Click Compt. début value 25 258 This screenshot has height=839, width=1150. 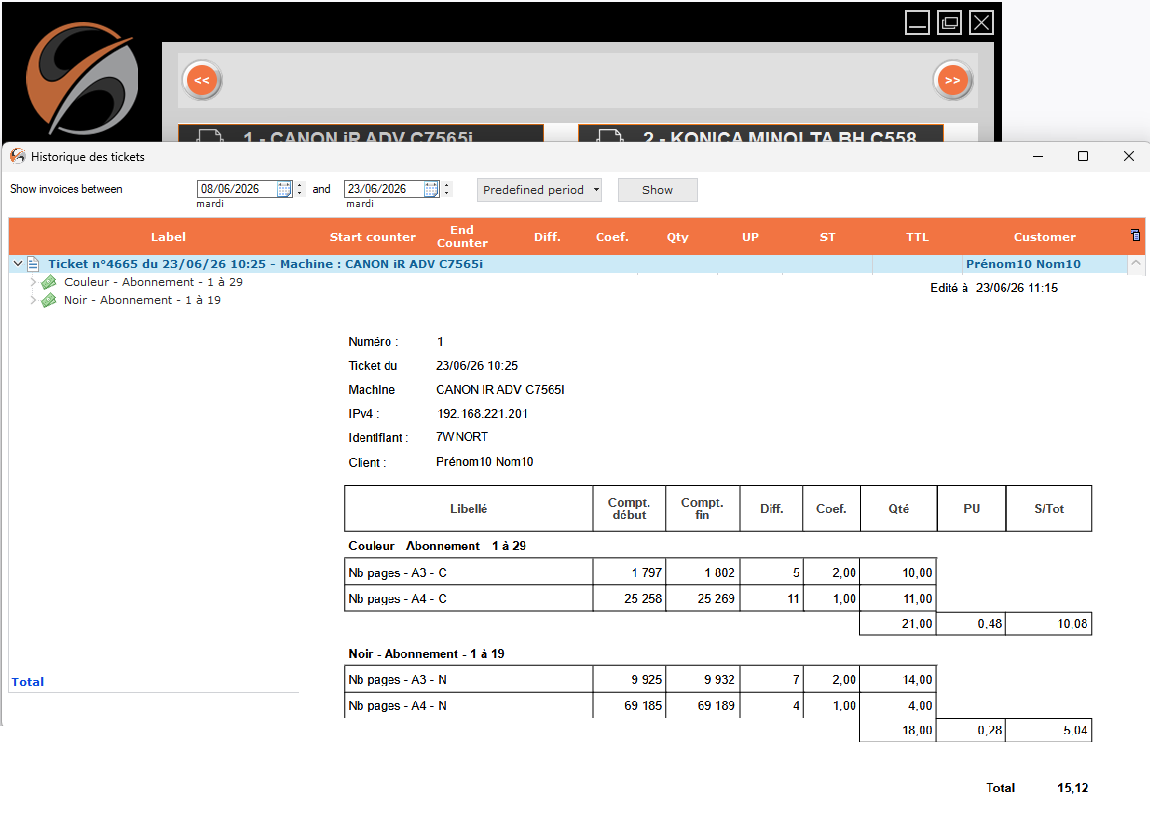643,598
